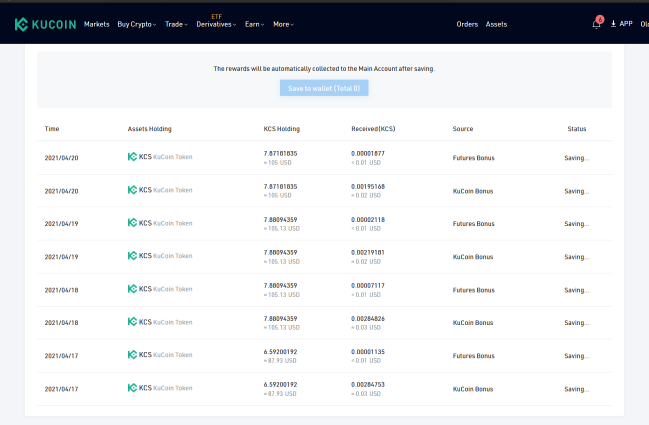The height and width of the screenshot is (425, 649).
Task: Click the KuCoin logo
Action: [45, 24]
